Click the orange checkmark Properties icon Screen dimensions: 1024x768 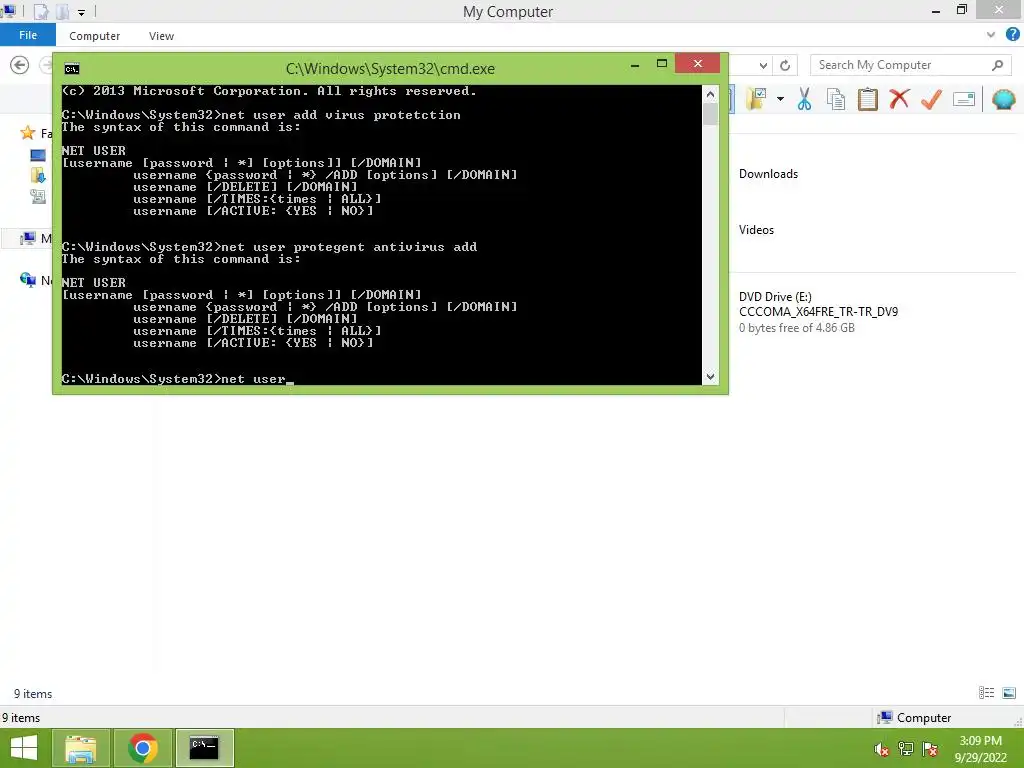tap(931, 99)
